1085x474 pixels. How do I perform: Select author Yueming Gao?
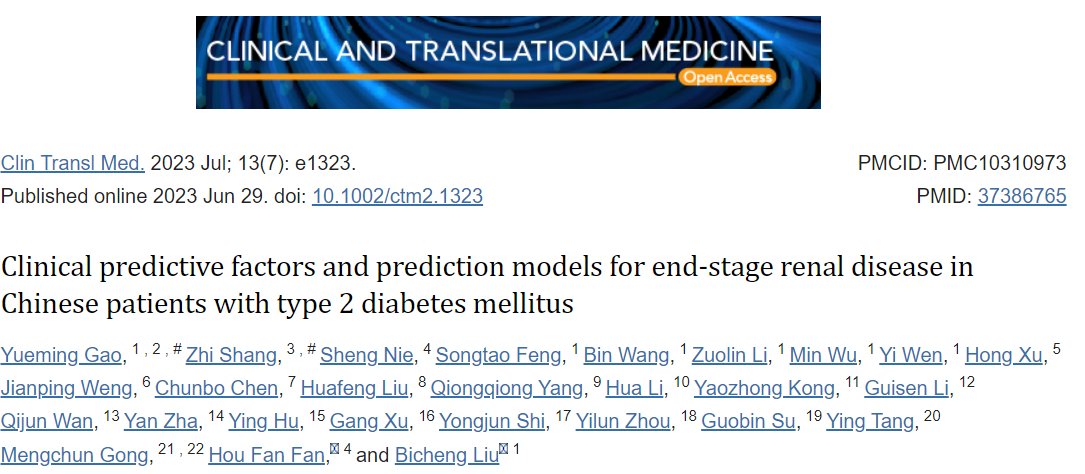(x=62, y=356)
